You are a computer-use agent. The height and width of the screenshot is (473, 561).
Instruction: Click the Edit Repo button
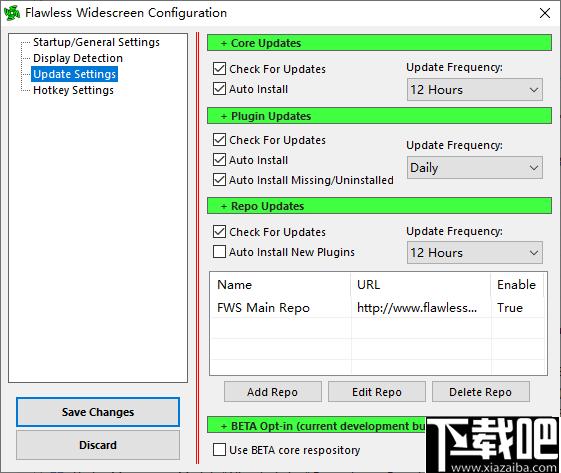[x=377, y=392]
